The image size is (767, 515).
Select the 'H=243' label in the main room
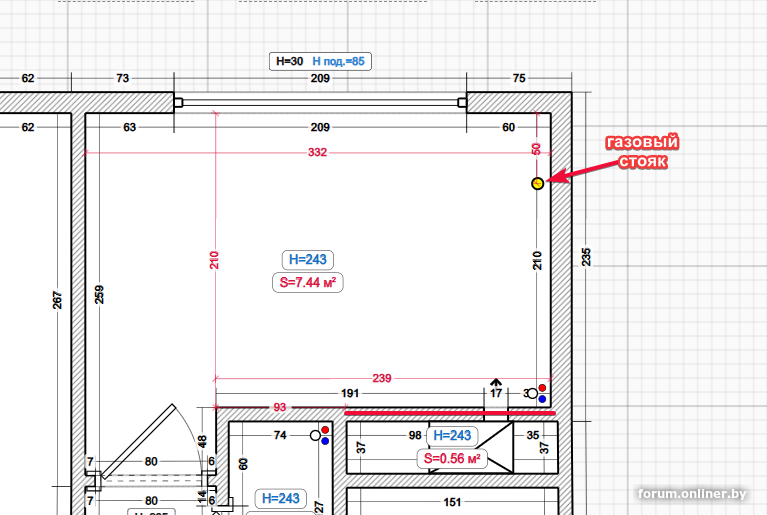tap(308, 260)
